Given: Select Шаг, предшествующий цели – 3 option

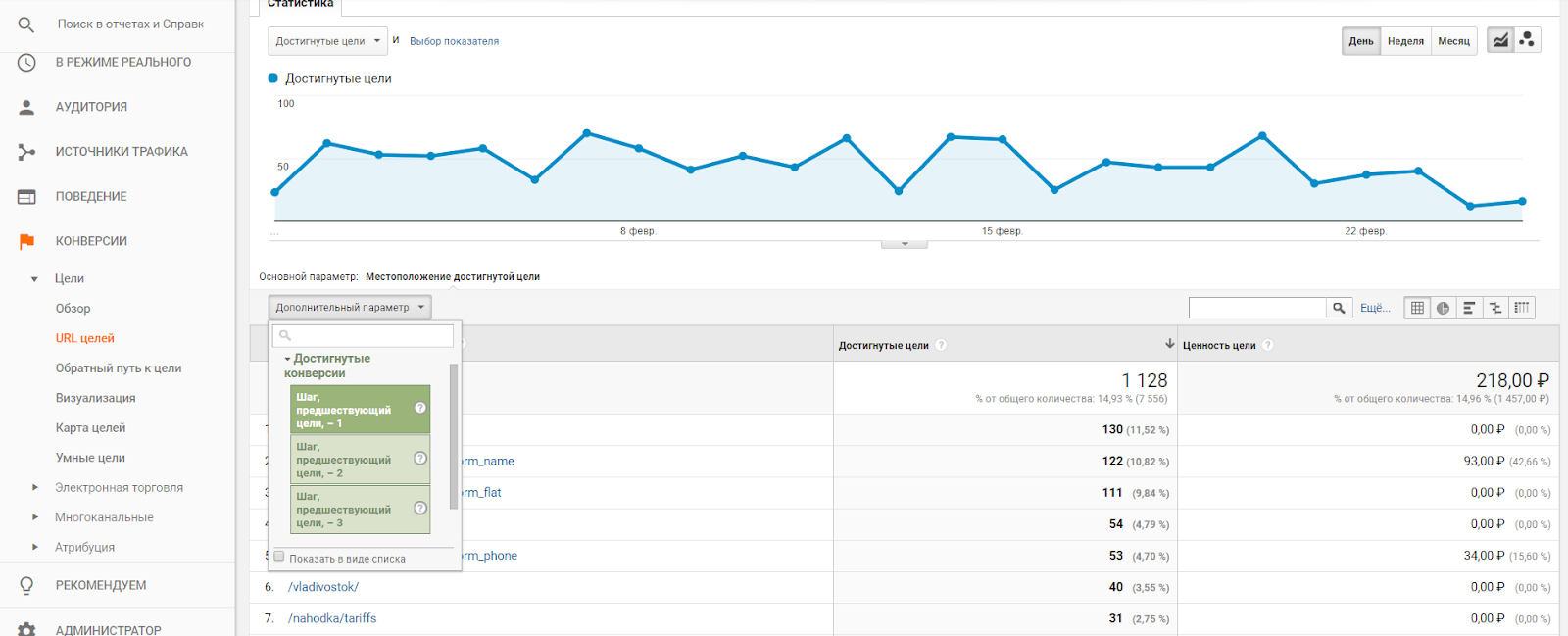Looking at the screenshot, I should tap(361, 510).
